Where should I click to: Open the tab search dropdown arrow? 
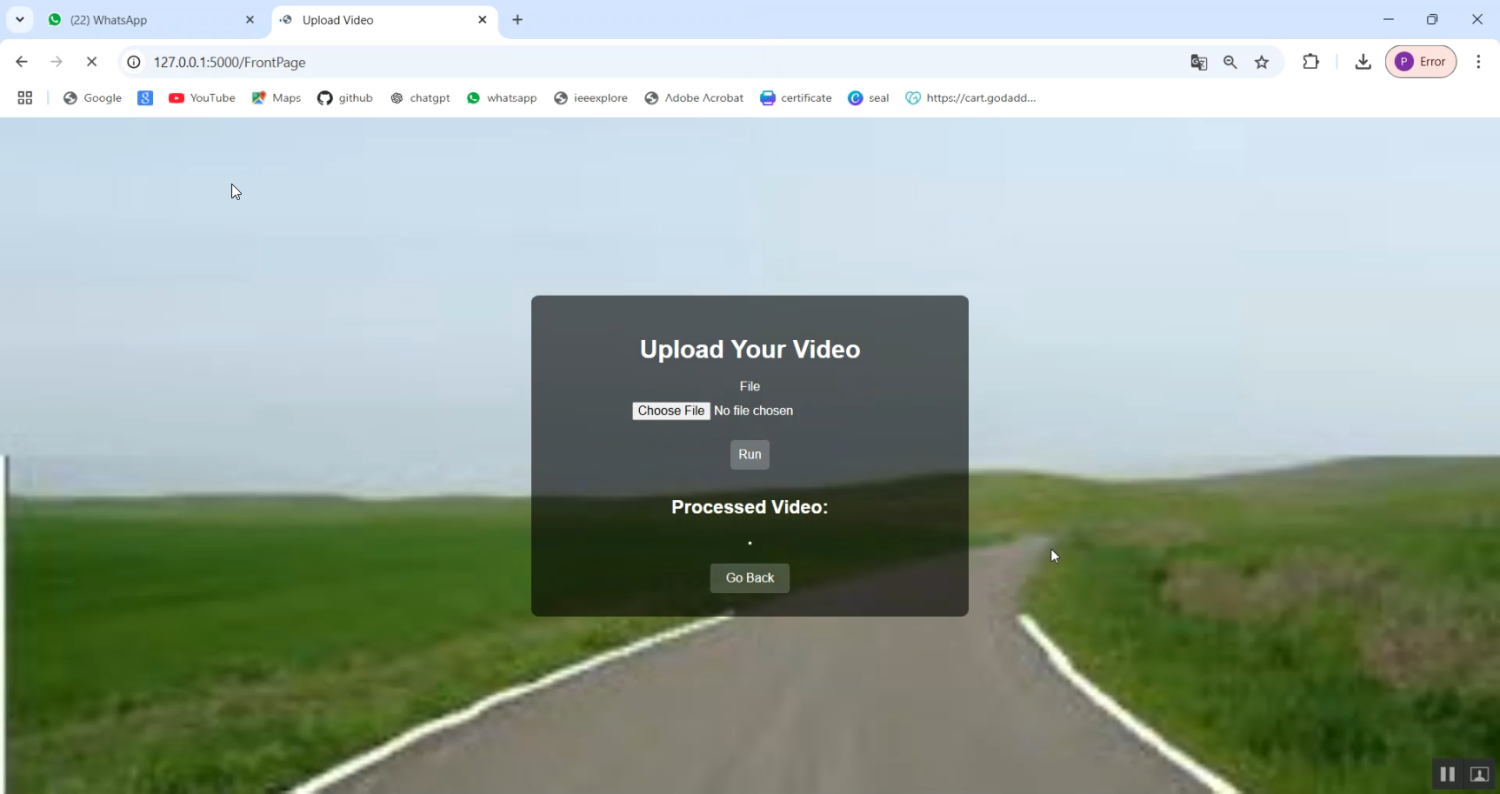point(19,20)
